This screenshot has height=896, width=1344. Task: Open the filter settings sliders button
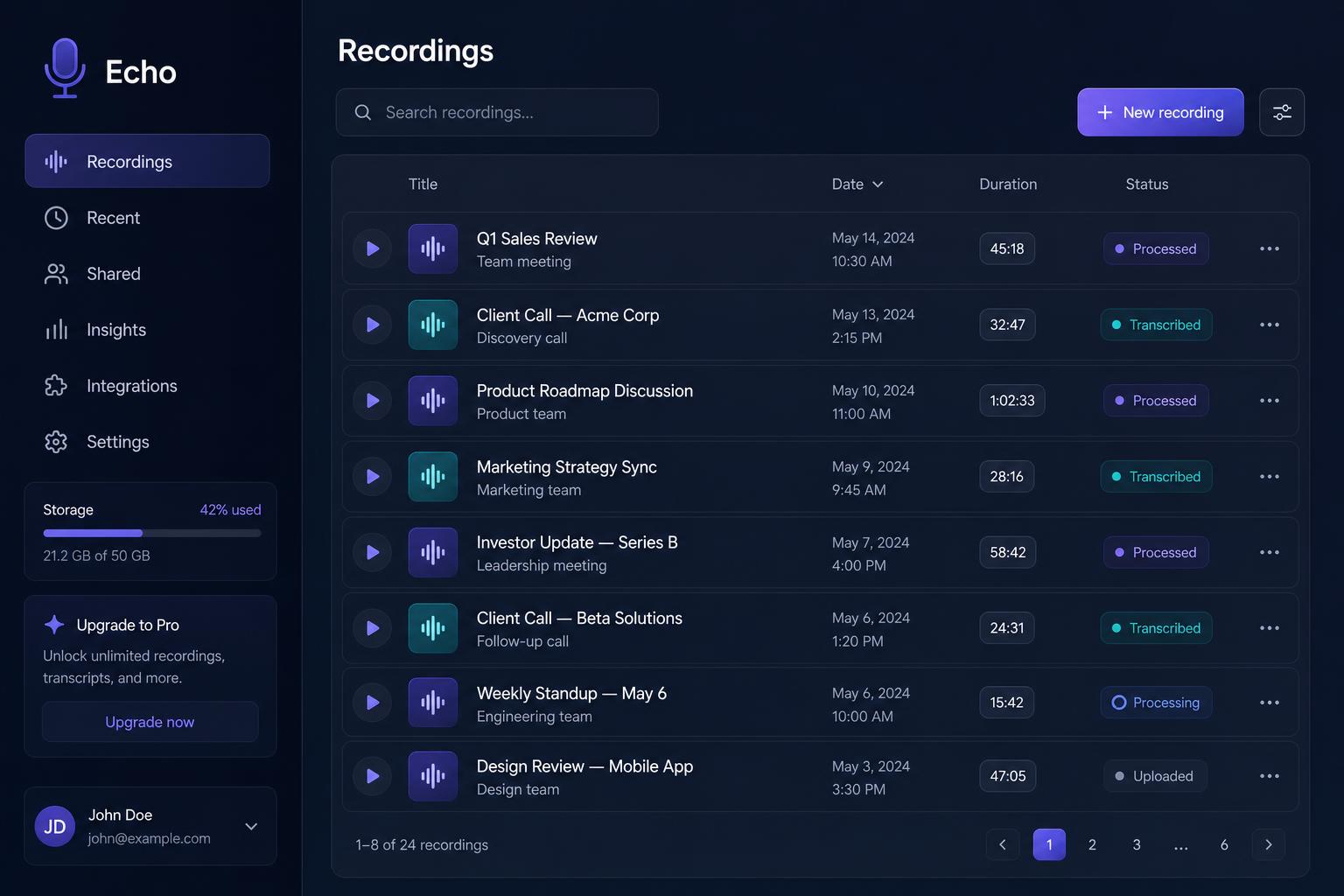pyautogui.click(x=1282, y=112)
